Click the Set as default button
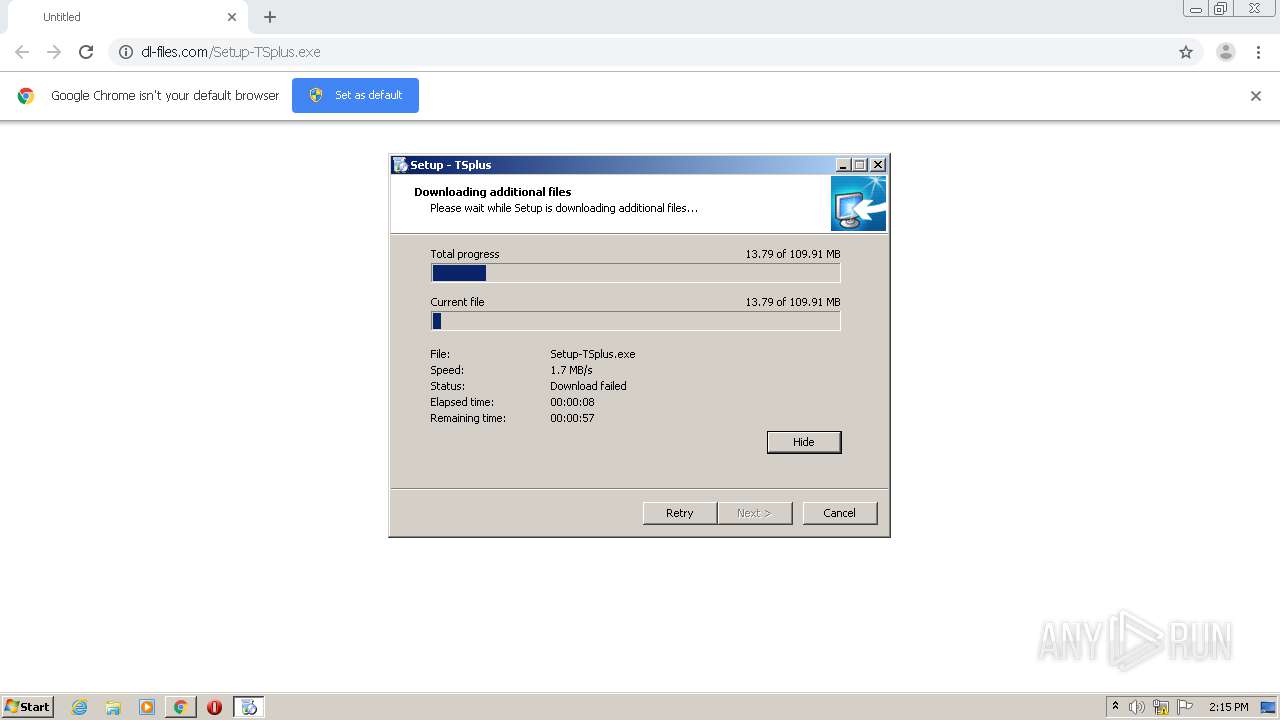Image resolution: width=1280 pixels, height=720 pixels. point(355,95)
